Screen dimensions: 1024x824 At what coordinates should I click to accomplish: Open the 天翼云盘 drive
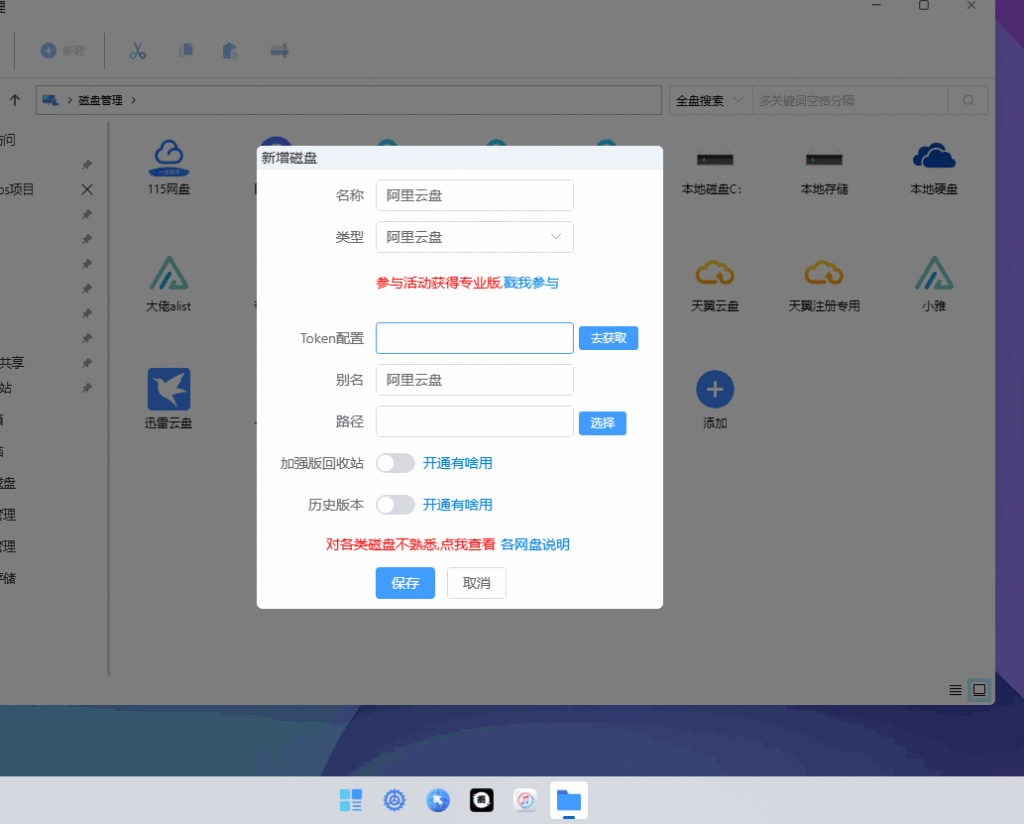coord(714,282)
